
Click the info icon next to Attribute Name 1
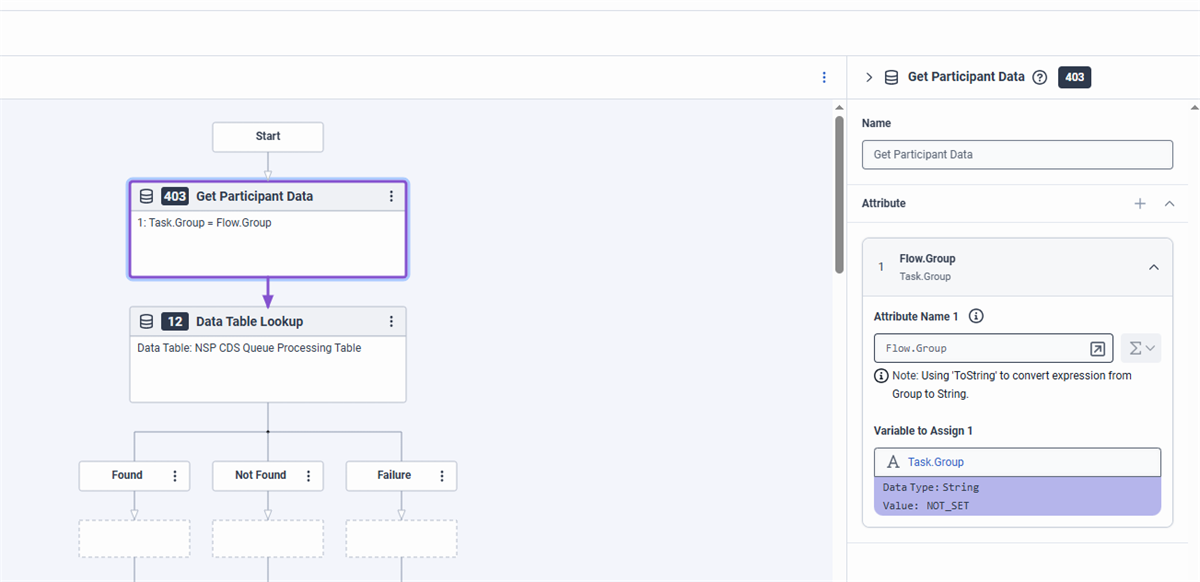(x=976, y=316)
